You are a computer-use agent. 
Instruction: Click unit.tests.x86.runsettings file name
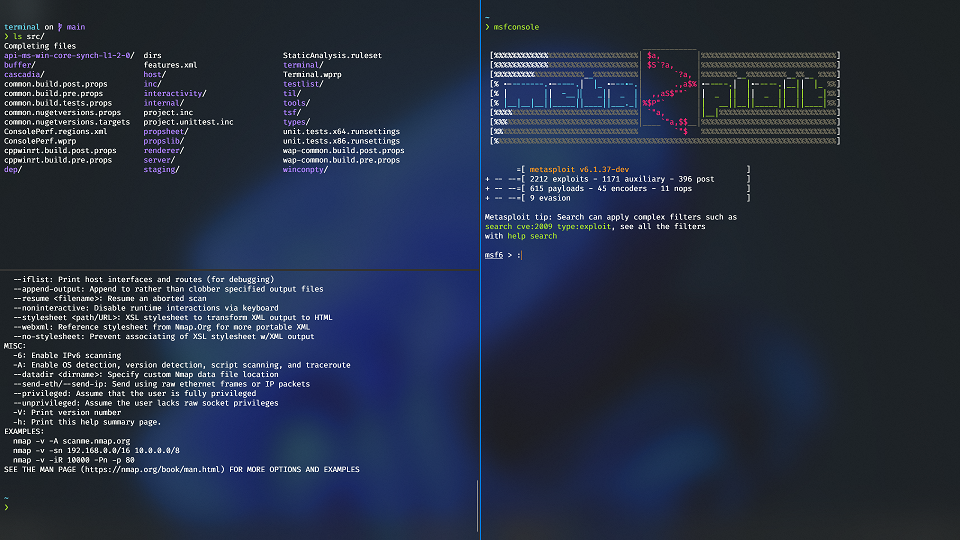coord(341,141)
